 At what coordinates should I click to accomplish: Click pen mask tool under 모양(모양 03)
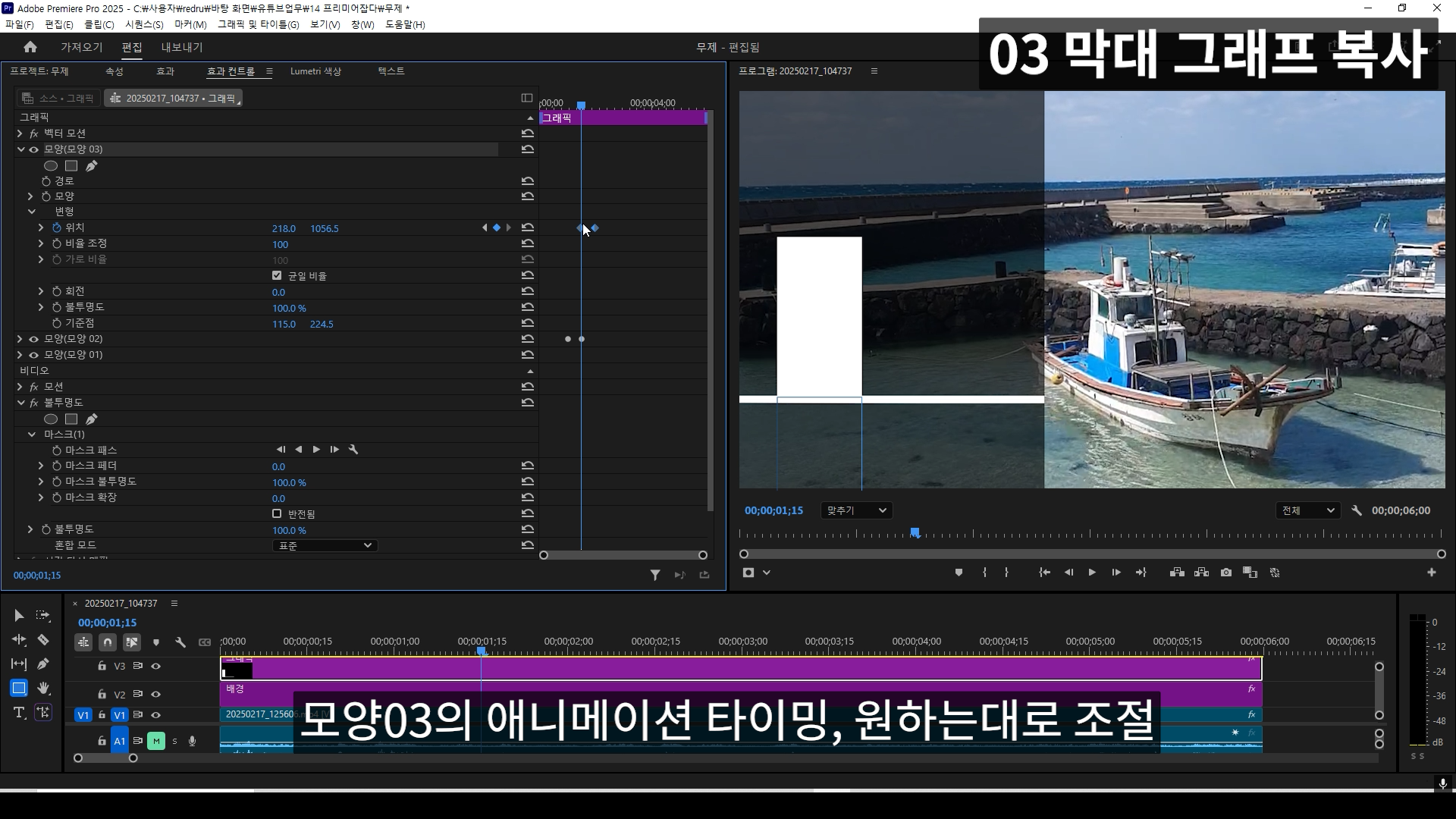point(92,166)
